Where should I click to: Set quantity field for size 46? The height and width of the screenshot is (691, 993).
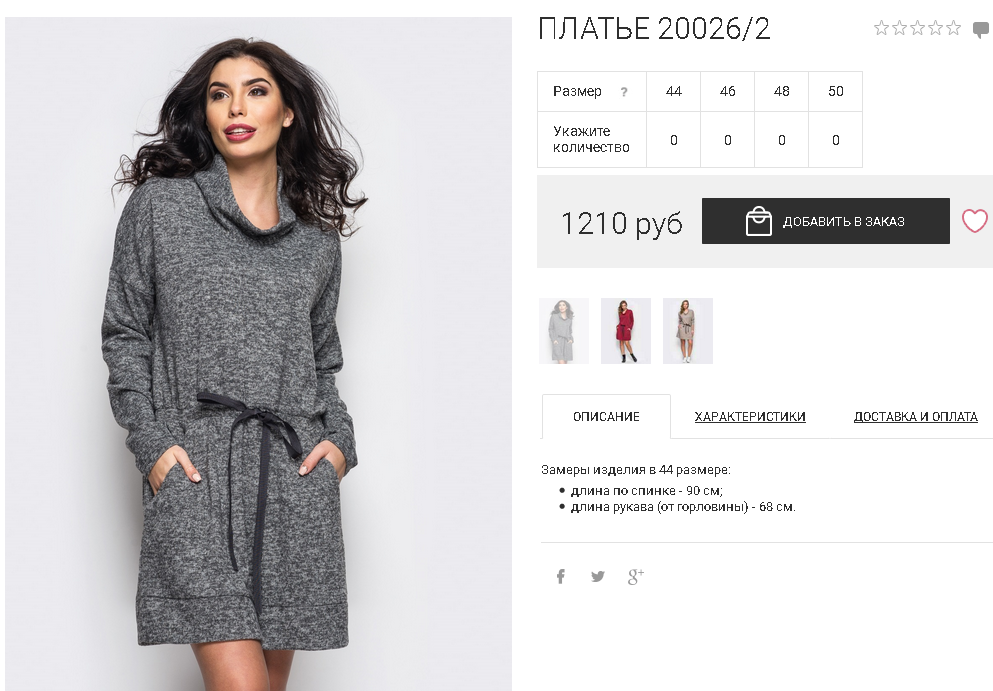coord(727,140)
